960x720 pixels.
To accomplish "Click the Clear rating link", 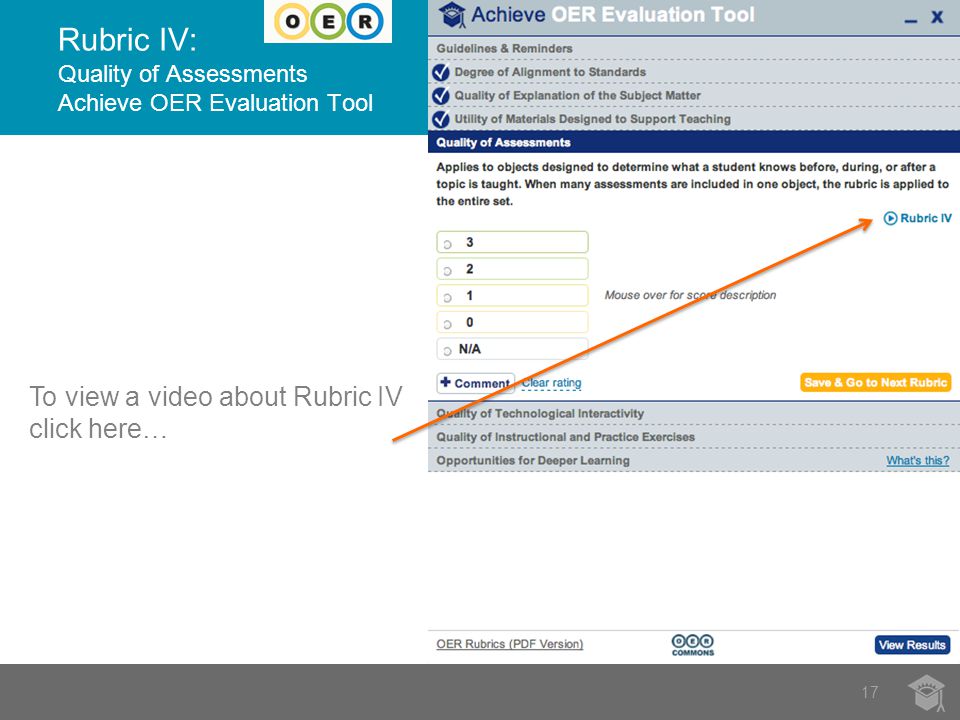I will (x=551, y=383).
